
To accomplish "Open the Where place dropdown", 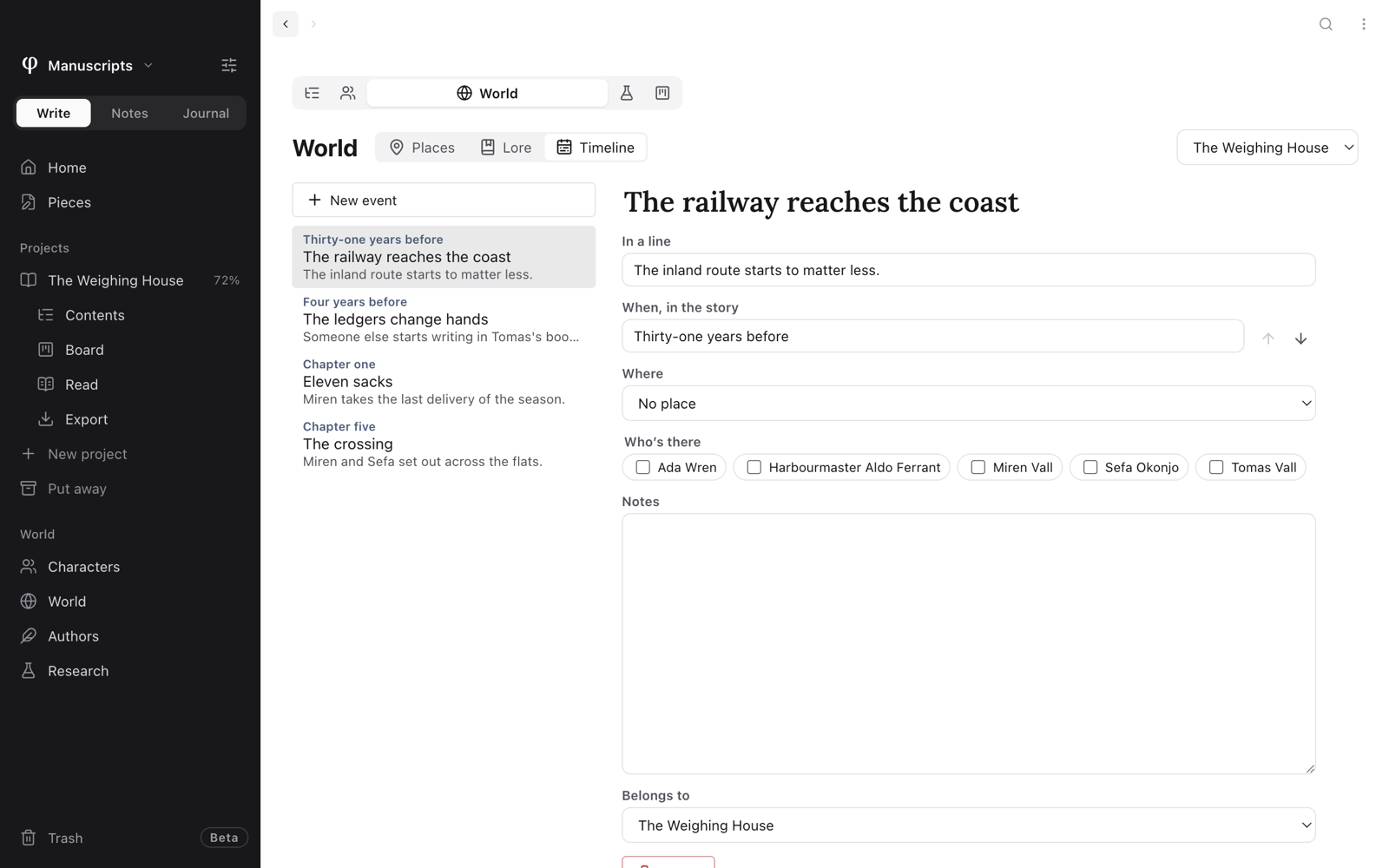I will (x=969, y=404).
